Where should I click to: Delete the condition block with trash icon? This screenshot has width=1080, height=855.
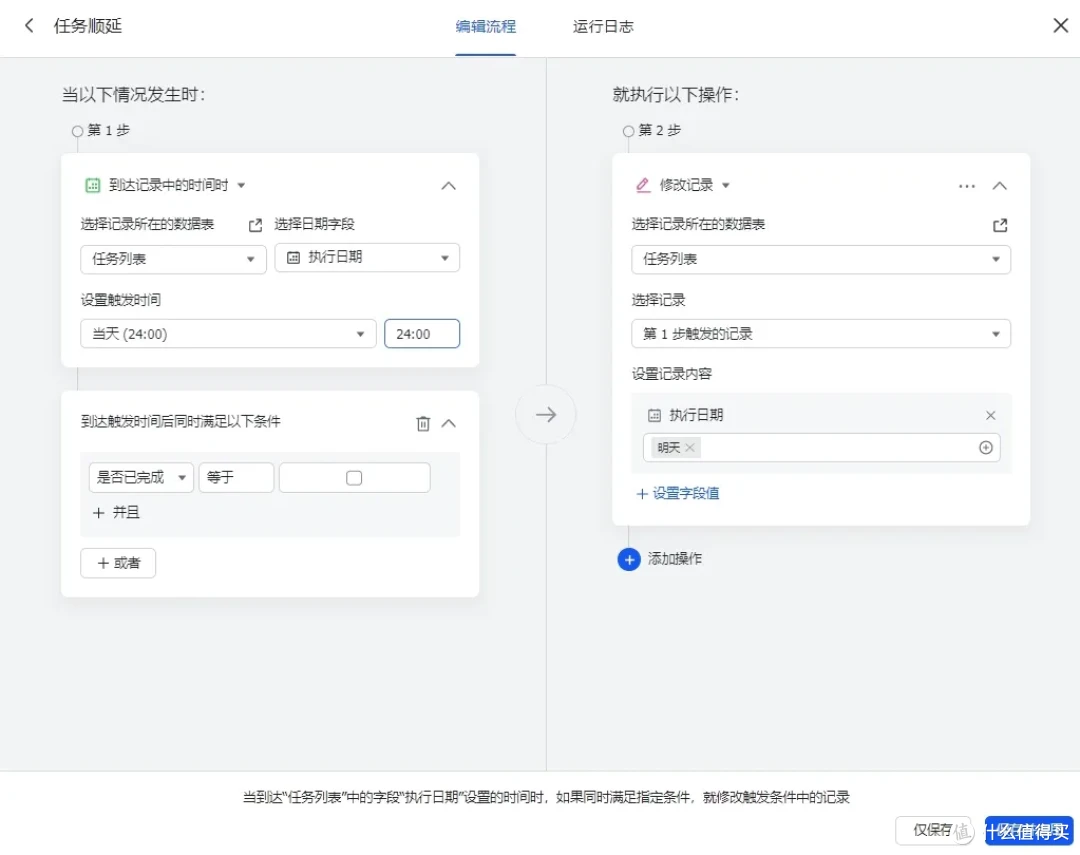pyautogui.click(x=423, y=423)
